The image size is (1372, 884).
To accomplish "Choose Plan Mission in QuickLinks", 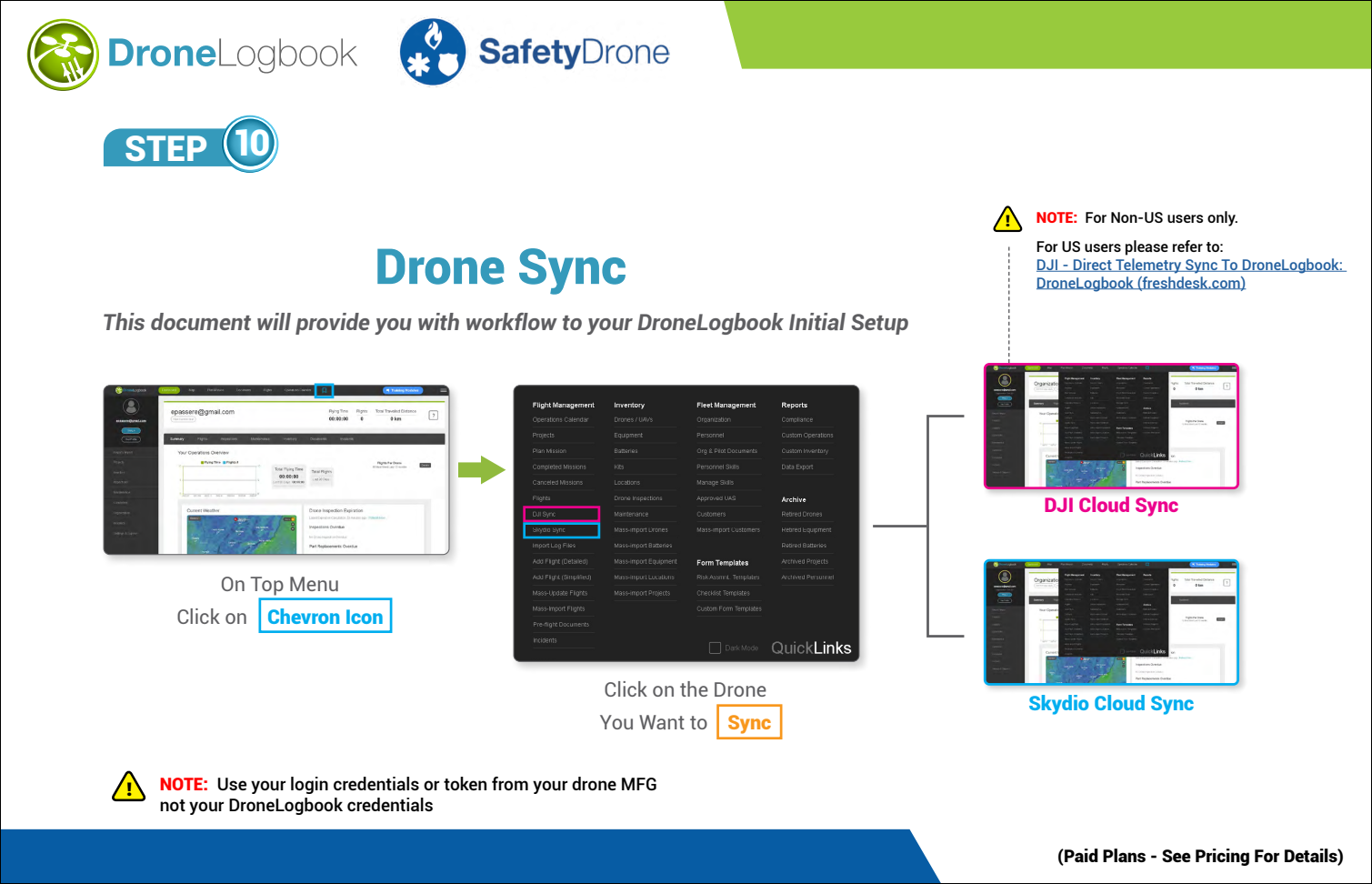I will coord(549,451).
